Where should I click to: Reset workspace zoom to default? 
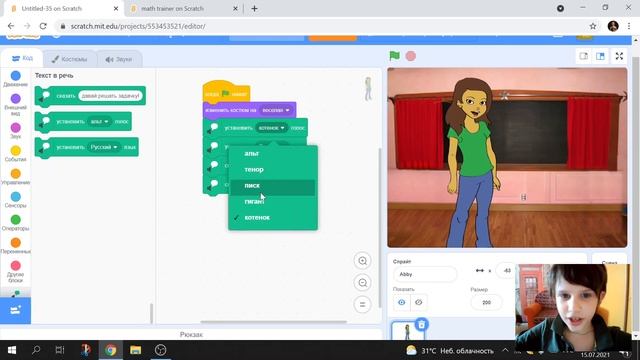click(362, 304)
